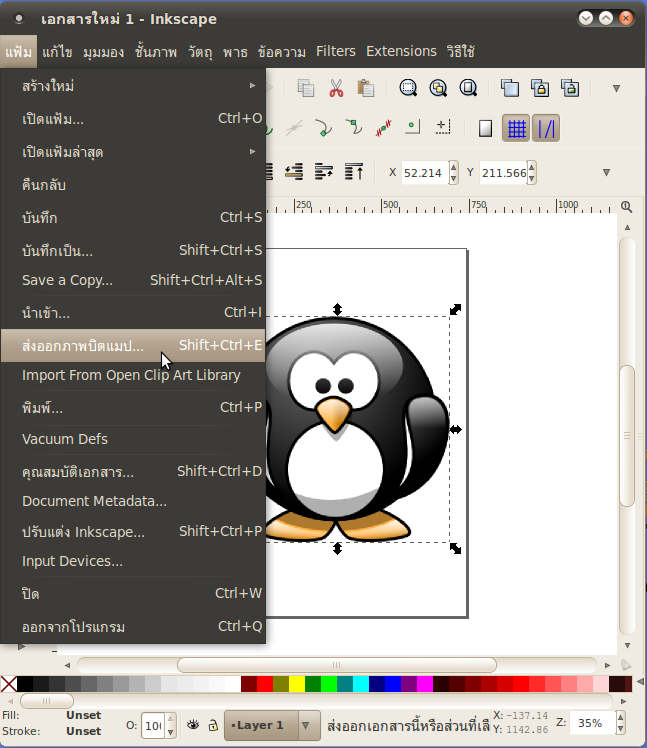Choose บันทึกเป็น... save as entry
647x748 pixels.
coord(133,250)
